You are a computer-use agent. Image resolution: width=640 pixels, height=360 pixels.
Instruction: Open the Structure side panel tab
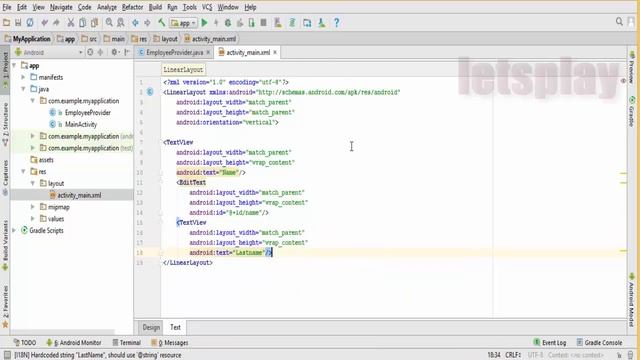coord(5,124)
